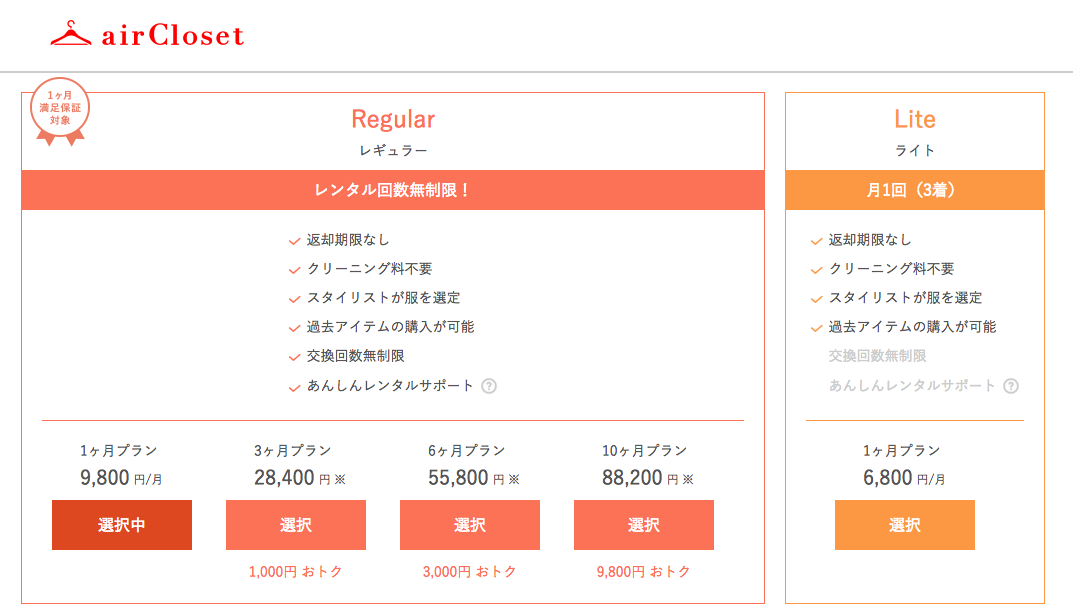
Task: Click checkmark next to Regular 返却期限なし
Action: pos(295,241)
